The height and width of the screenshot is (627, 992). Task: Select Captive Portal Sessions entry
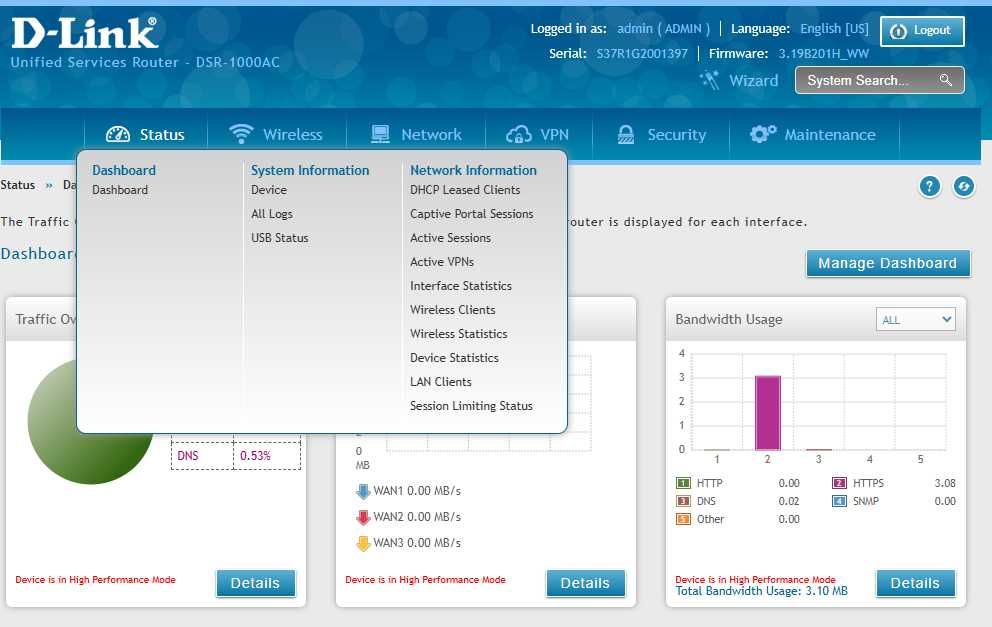(471, 214)
